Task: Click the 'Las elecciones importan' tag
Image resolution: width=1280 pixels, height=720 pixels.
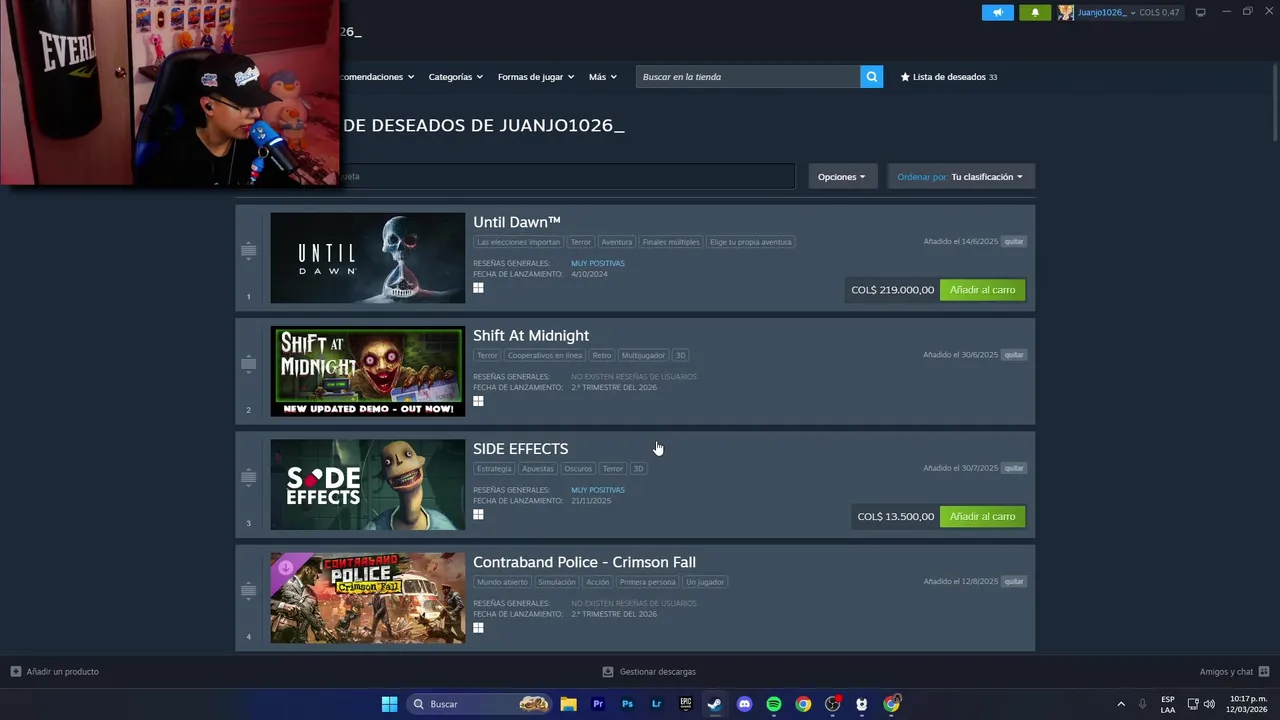Action: (519, 242)
